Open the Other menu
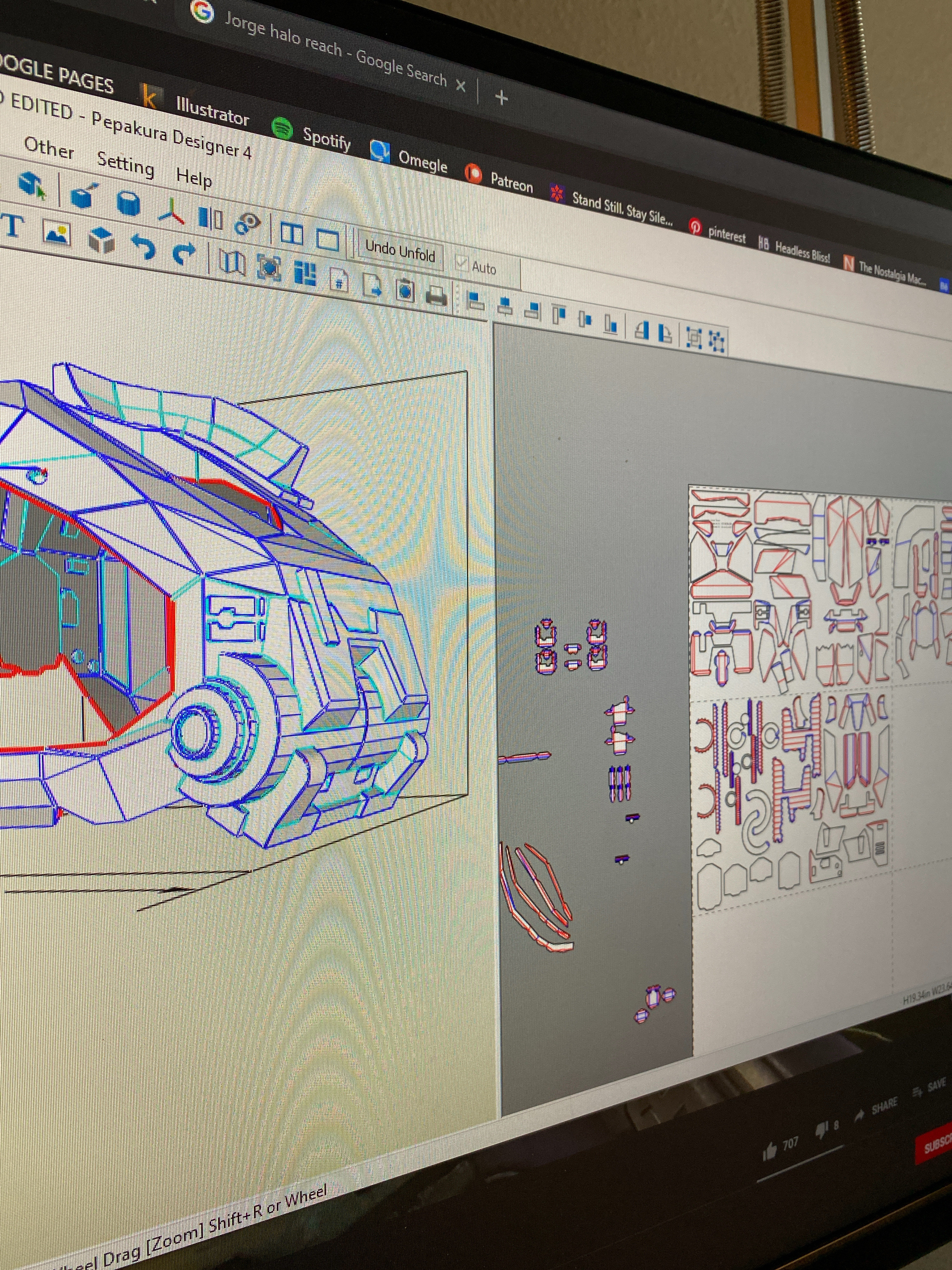The height and width of the screenshot is (1270, 952). tap(49, 148)
